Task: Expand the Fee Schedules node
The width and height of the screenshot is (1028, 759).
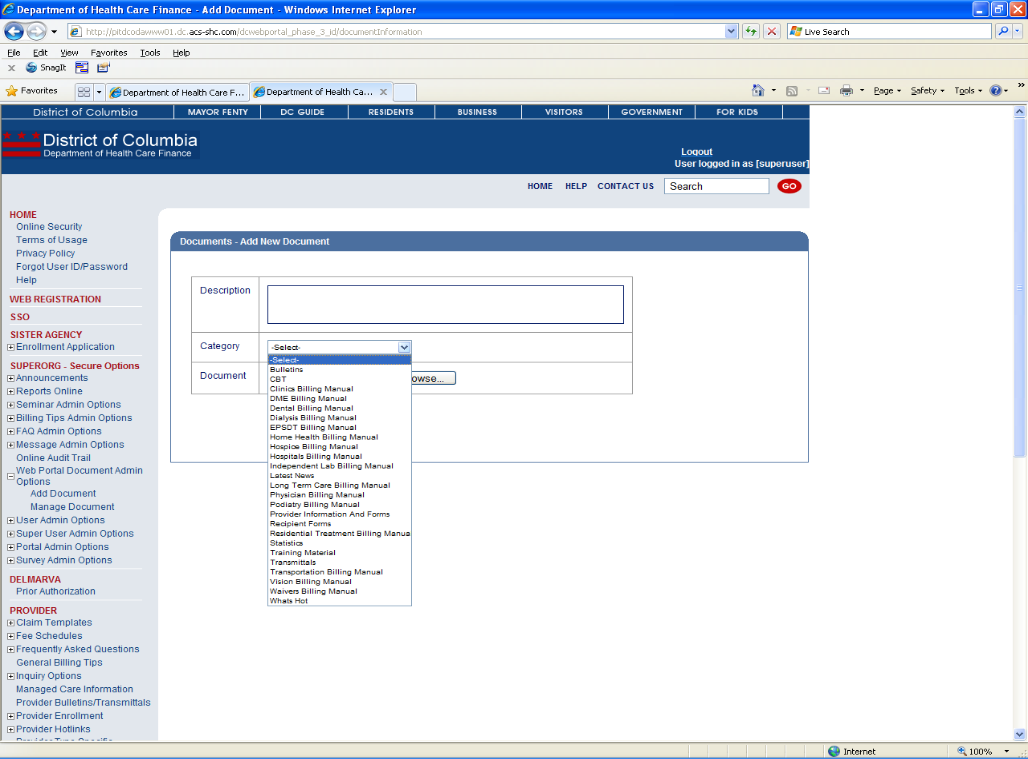Action: 10,636
